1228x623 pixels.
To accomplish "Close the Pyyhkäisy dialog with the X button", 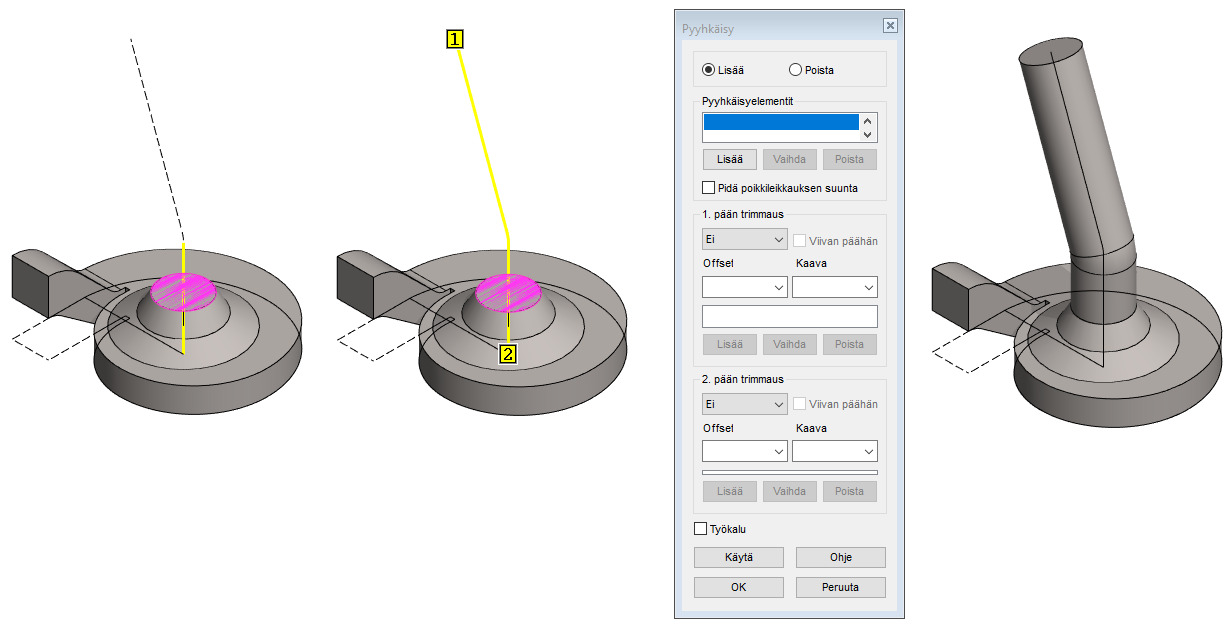I will tap(890, 26).
